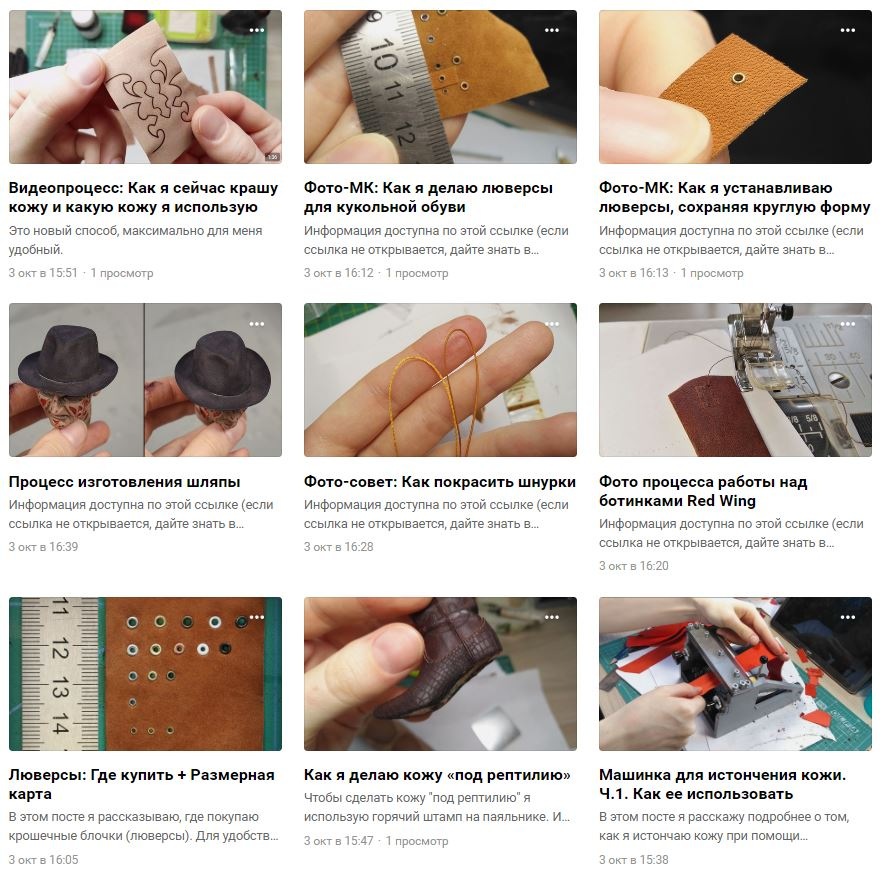The width and height of the screenshot is (883, 880).
Task: Open three-dots menu on round eyelet installation card
Action: 848,30
